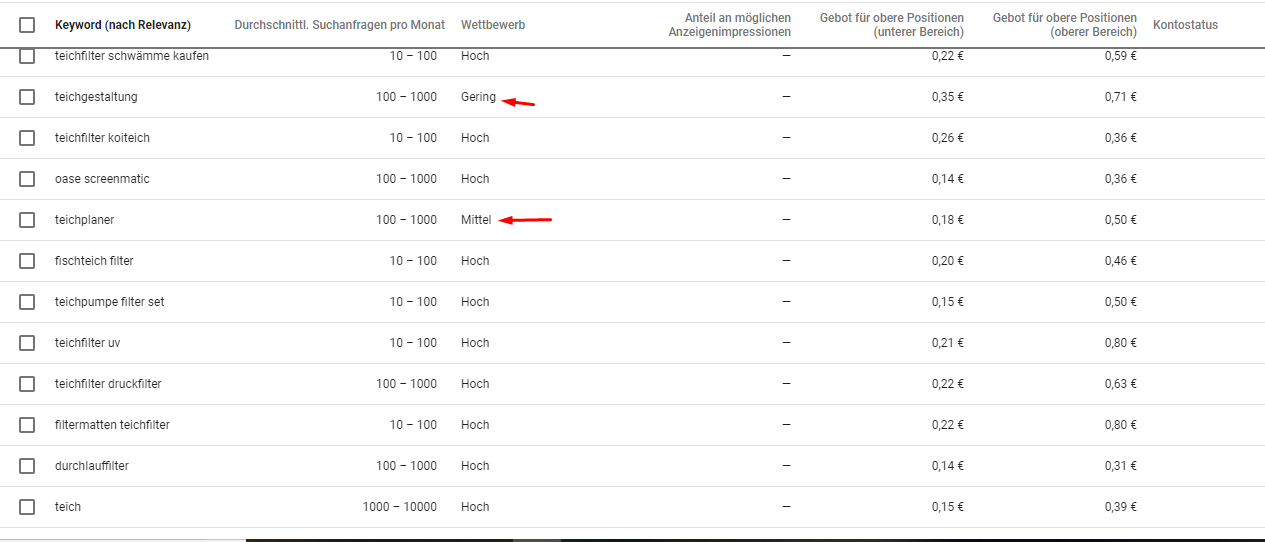This screenshot has height=542, width=1265.
Task: Tick the select-all checkbox in the header
Action: click(27, 25)
